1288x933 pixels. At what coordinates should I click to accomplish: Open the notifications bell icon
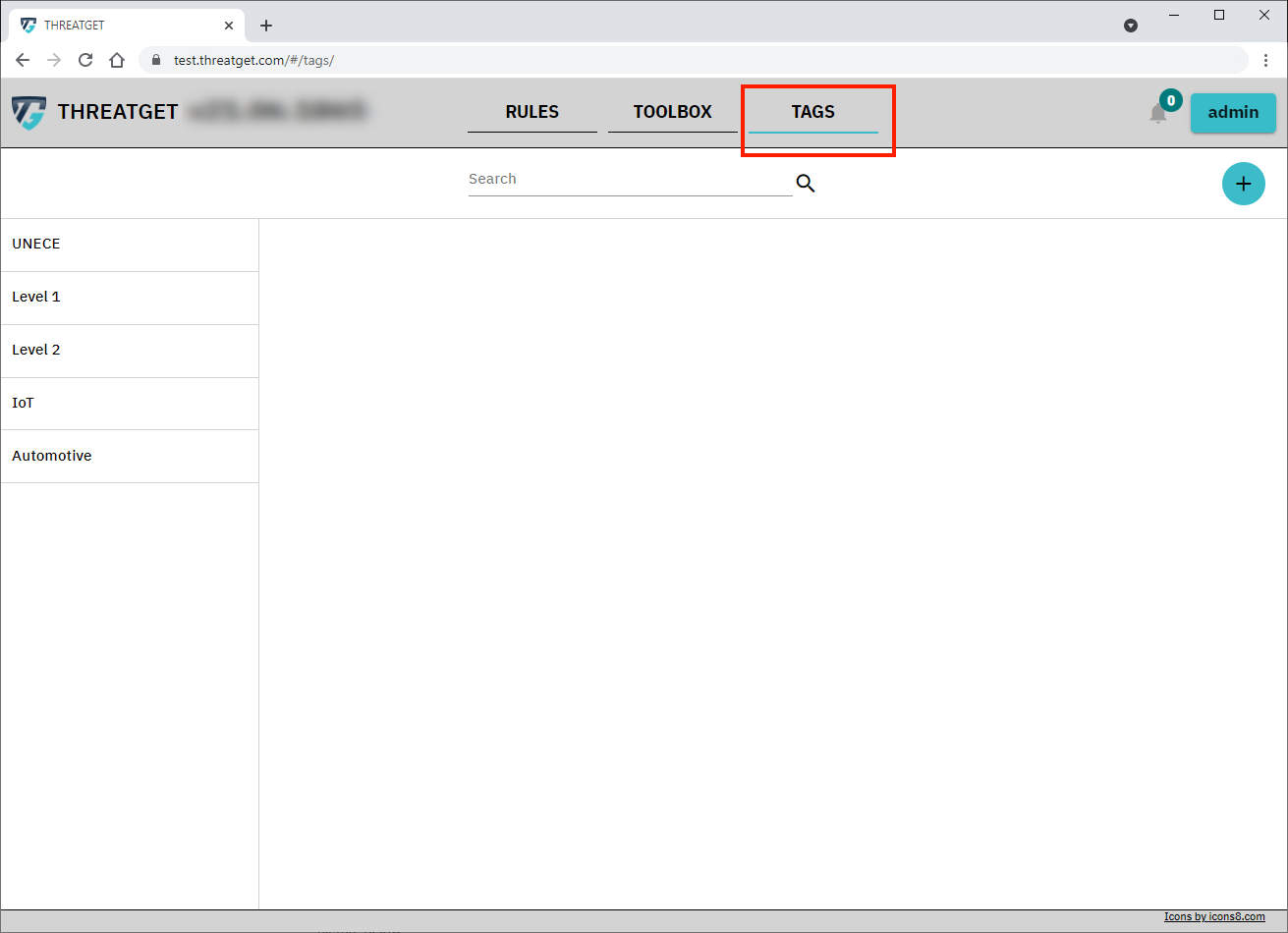[1158, 114]
